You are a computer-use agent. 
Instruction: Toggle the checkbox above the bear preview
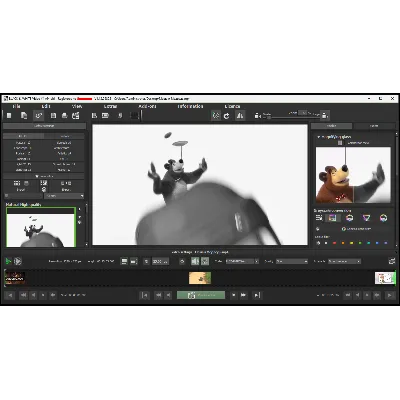340,143
